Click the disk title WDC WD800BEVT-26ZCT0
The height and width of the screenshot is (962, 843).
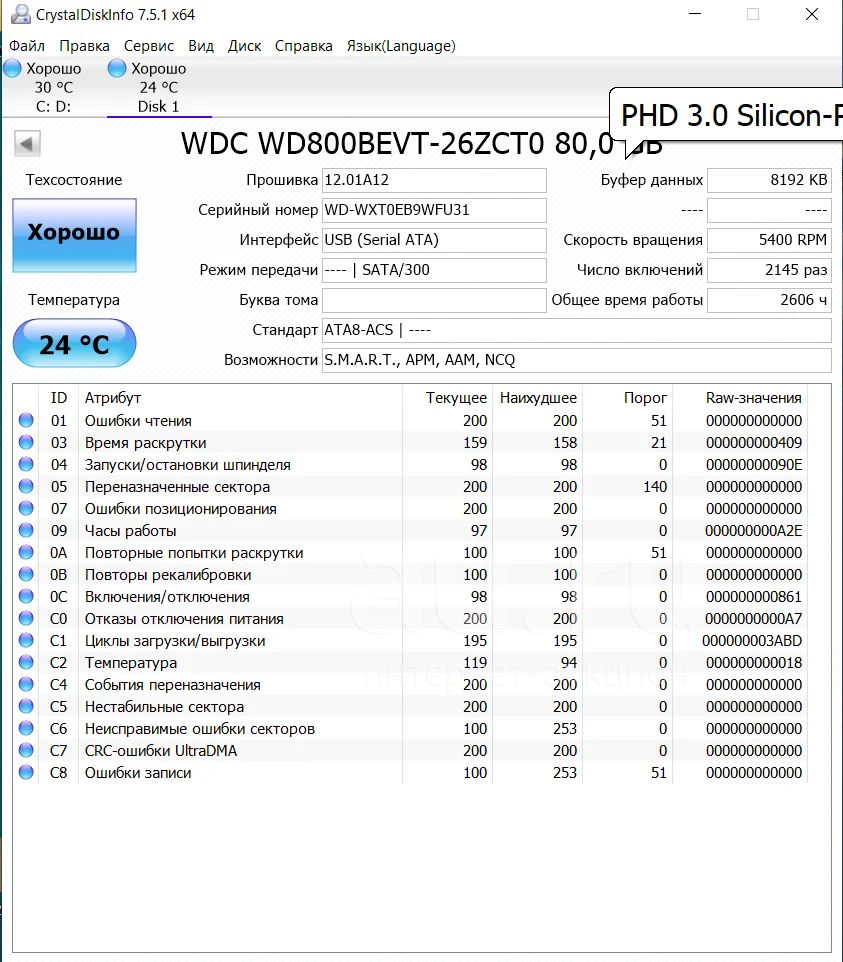pos(362,144)
